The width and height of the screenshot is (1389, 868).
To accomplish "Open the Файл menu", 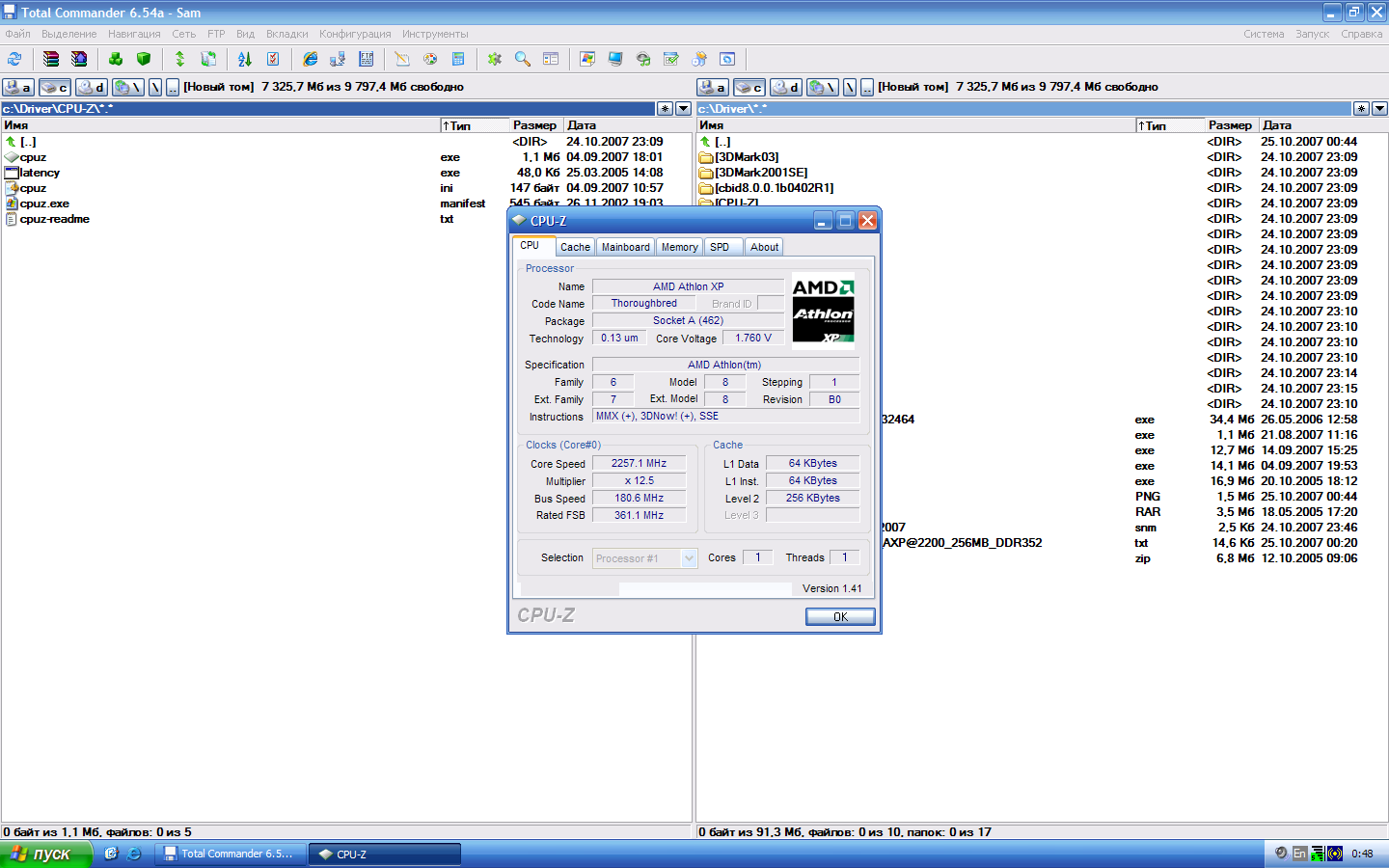I will pos(18,34).
